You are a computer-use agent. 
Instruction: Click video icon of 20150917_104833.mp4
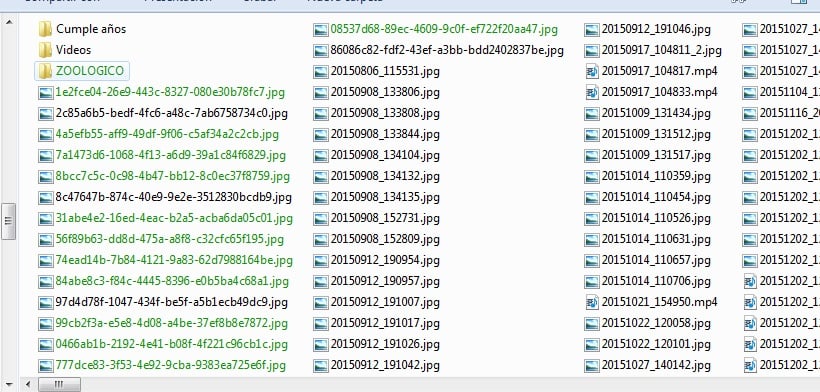point(592,93)
